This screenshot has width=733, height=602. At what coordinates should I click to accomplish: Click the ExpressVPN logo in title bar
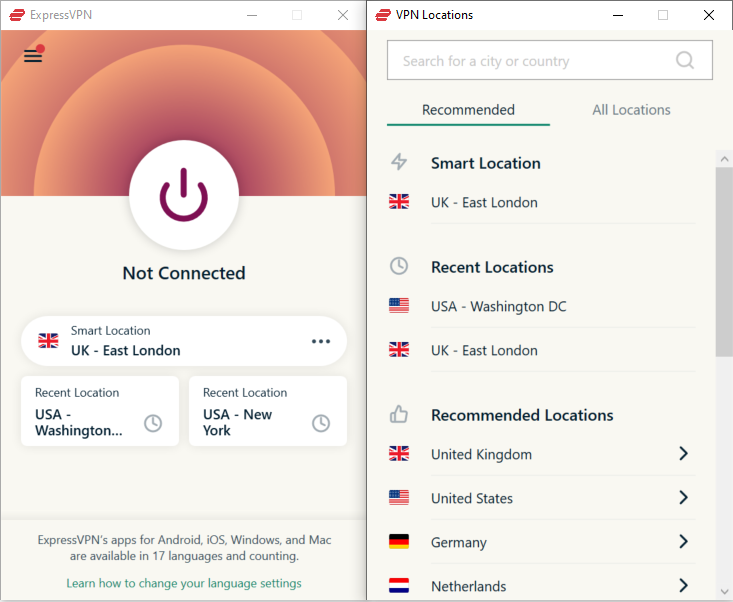[x=17, y=15]
